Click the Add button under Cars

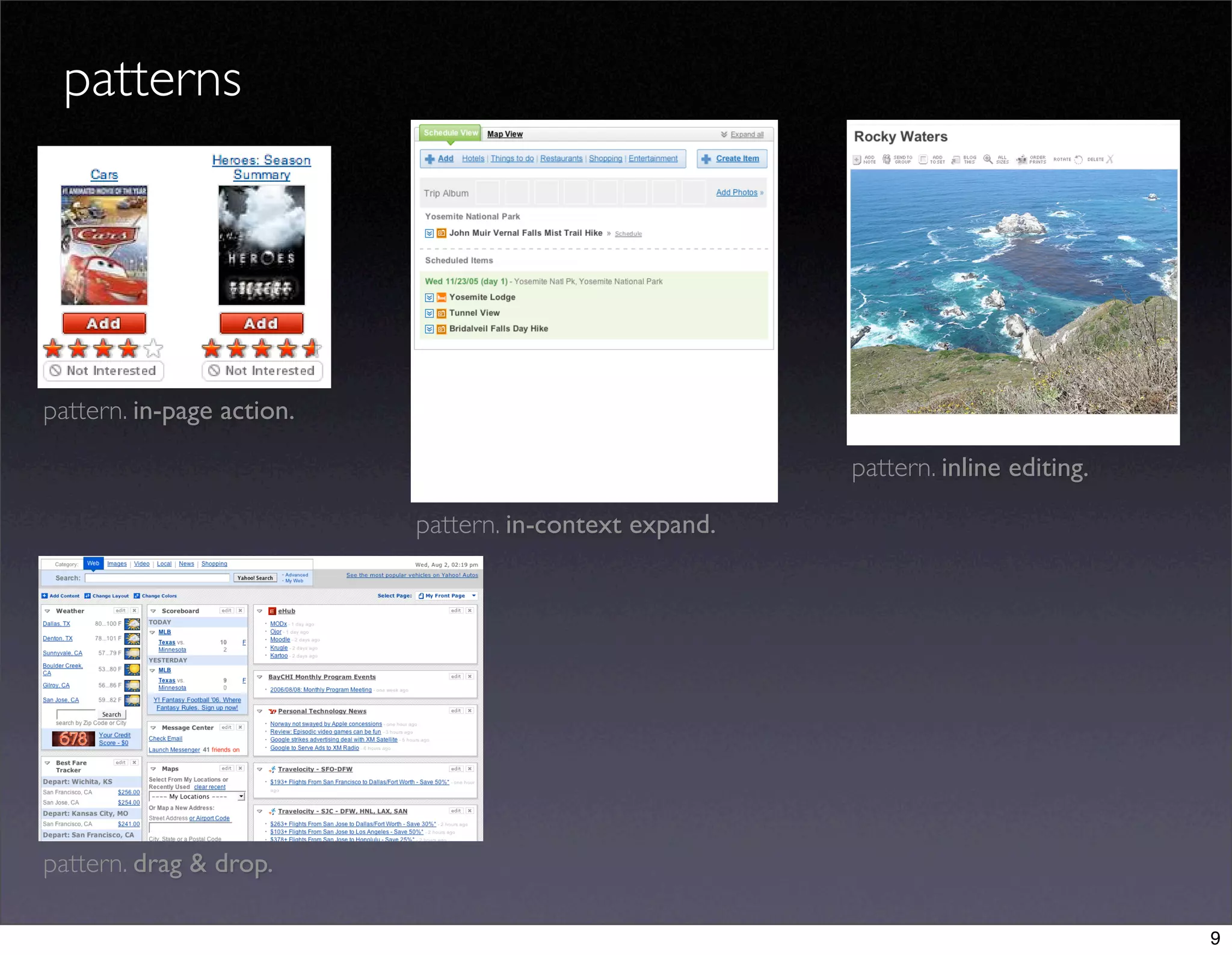pyautogui.click(x=104, y=323)
